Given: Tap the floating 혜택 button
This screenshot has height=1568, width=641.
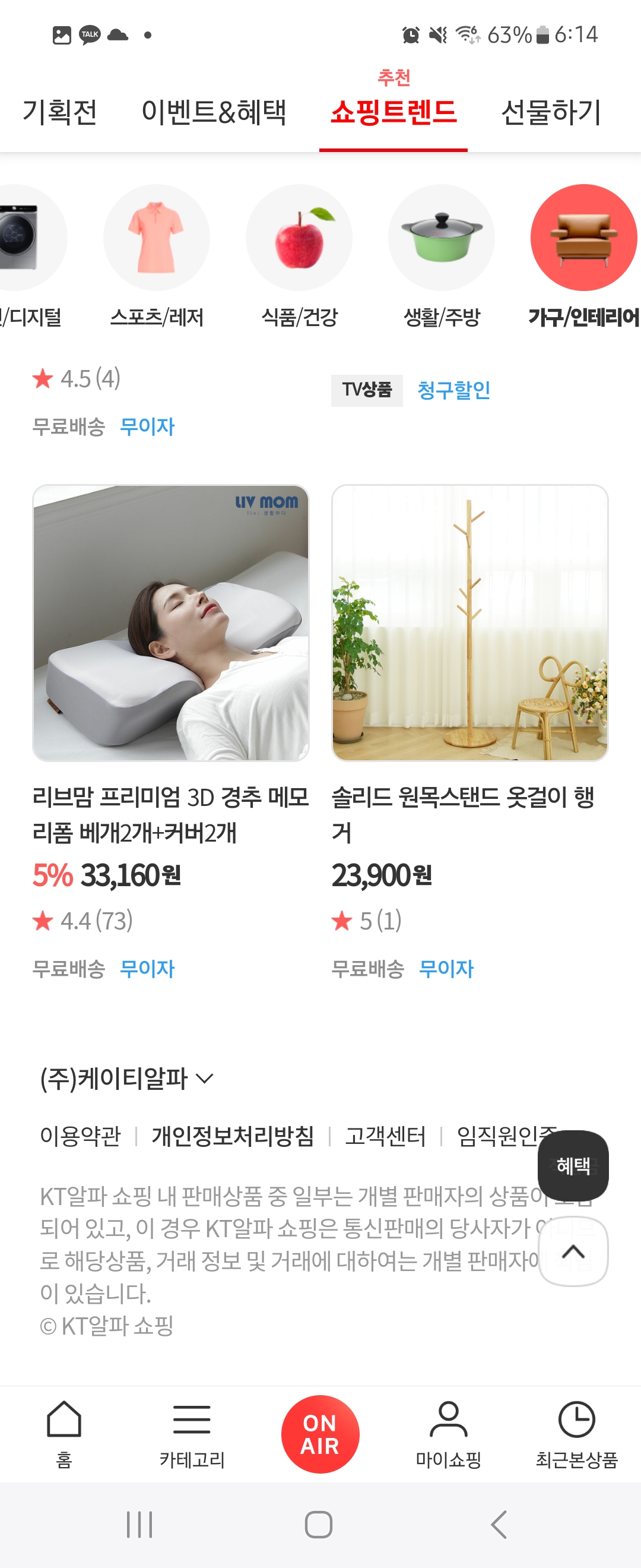Looking at the screenshot, I should (573, 1165).
